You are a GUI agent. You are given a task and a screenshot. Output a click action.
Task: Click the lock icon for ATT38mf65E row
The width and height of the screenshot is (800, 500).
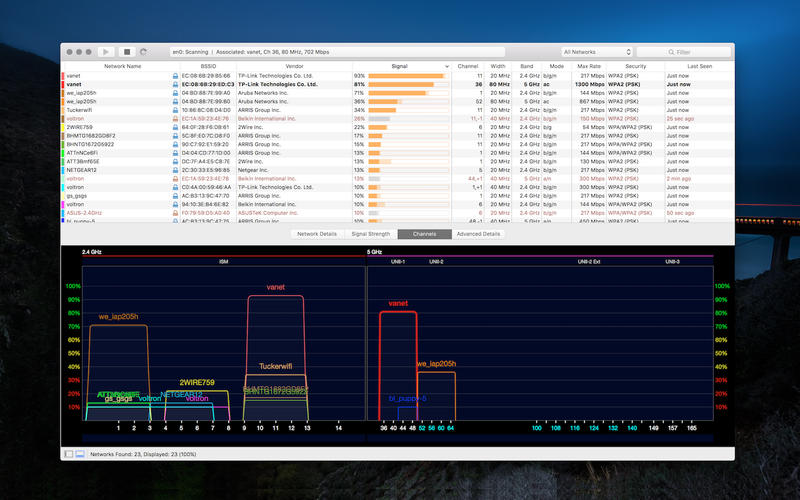click(x=175, y=161)
